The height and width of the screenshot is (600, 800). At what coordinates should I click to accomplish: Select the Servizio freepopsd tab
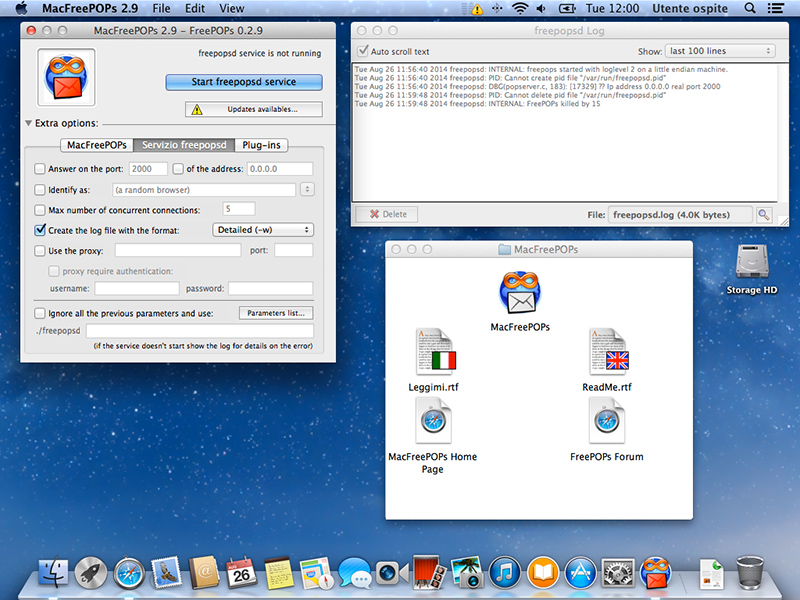pos(184,145)
